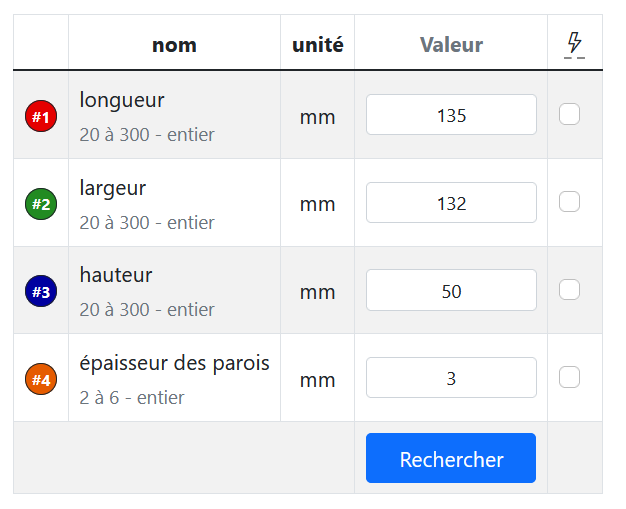626x509 pixels.
Task: Select the largeur input containing 132
Action: pyautogui.click(x=451, y=203)
